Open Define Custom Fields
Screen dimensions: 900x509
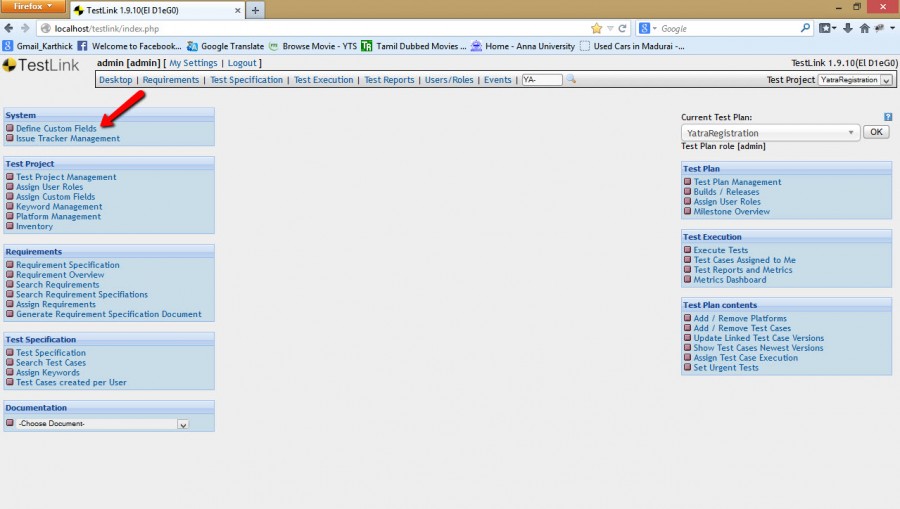56,129
